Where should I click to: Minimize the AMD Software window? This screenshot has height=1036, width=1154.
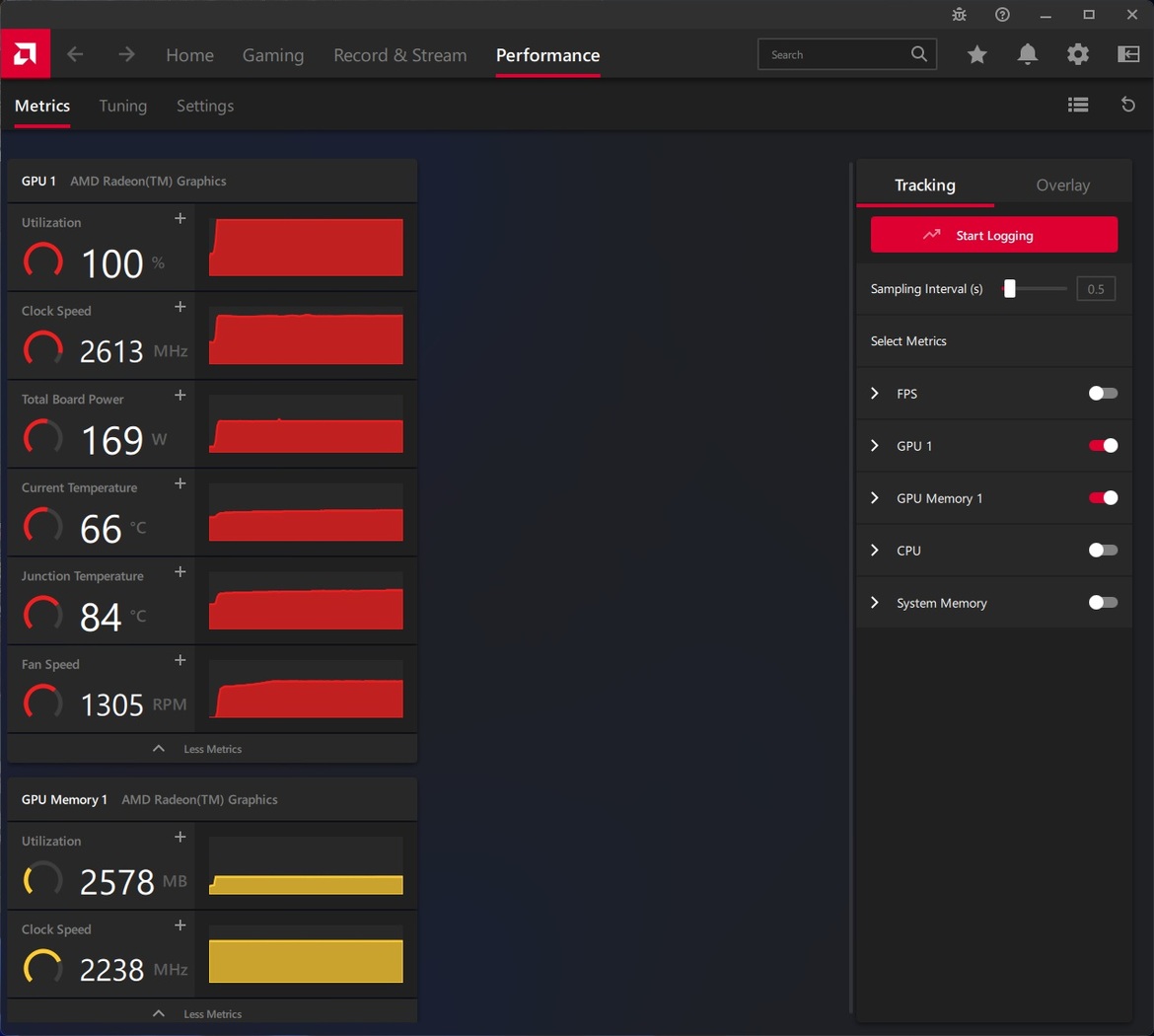point(1046,15)
